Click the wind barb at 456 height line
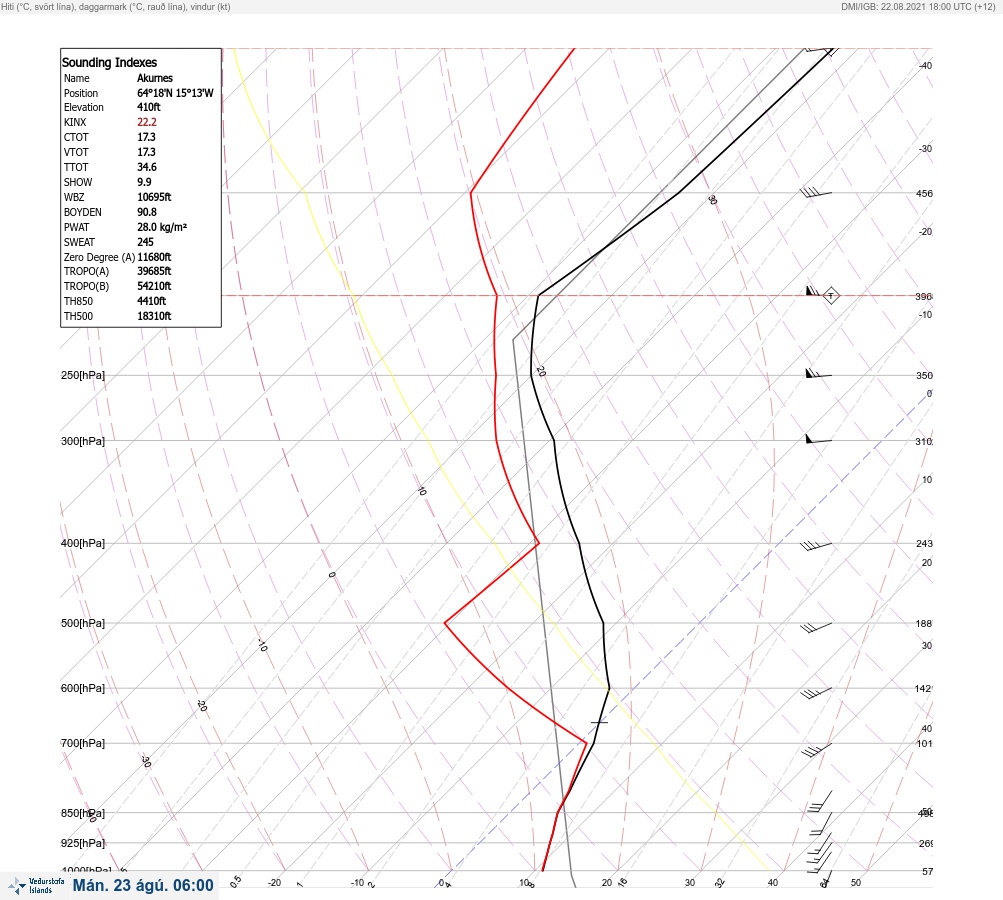 [816, 192]
